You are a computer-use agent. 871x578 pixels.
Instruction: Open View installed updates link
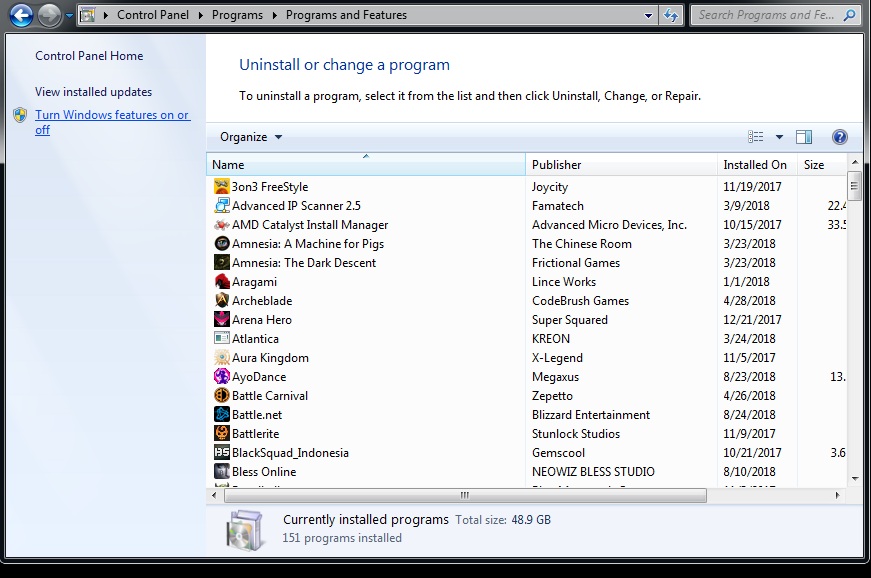click(x=93, y=92)
